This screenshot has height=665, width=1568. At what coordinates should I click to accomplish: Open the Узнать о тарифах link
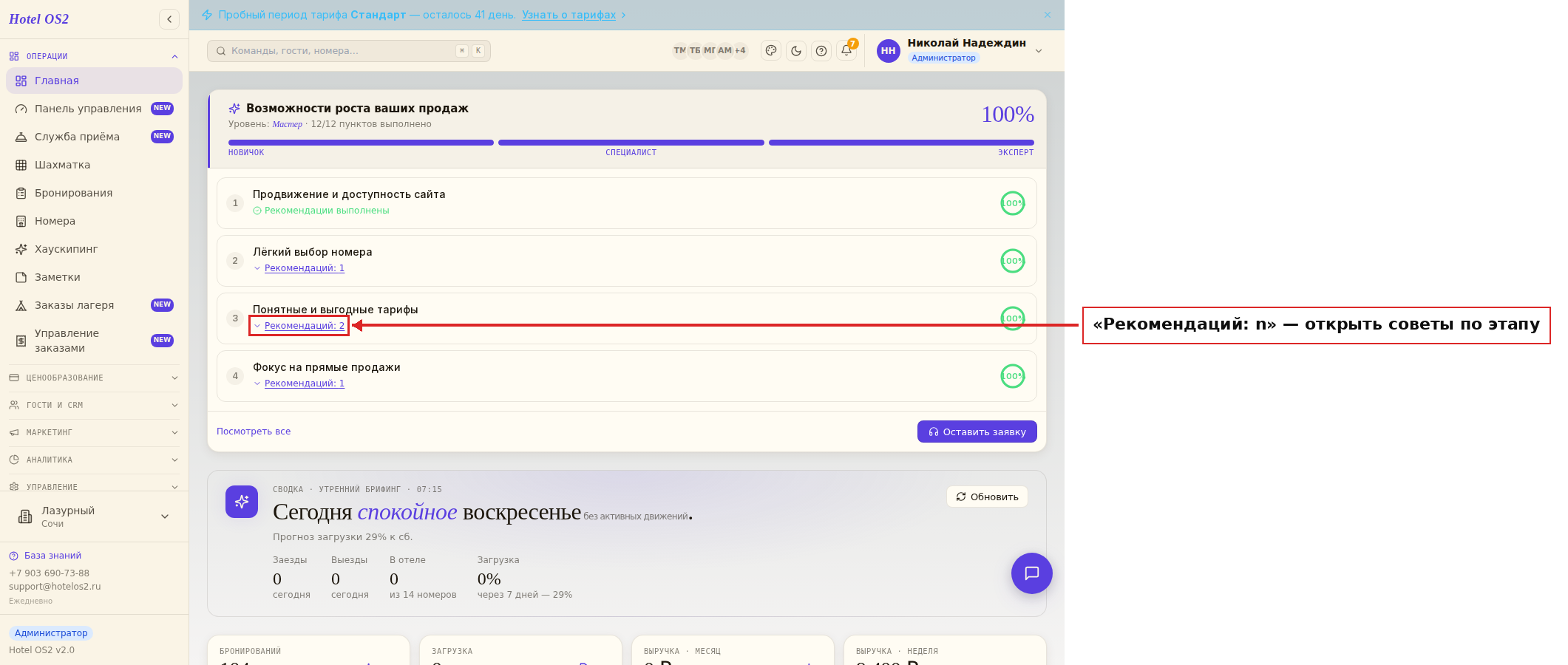[569, 15]
